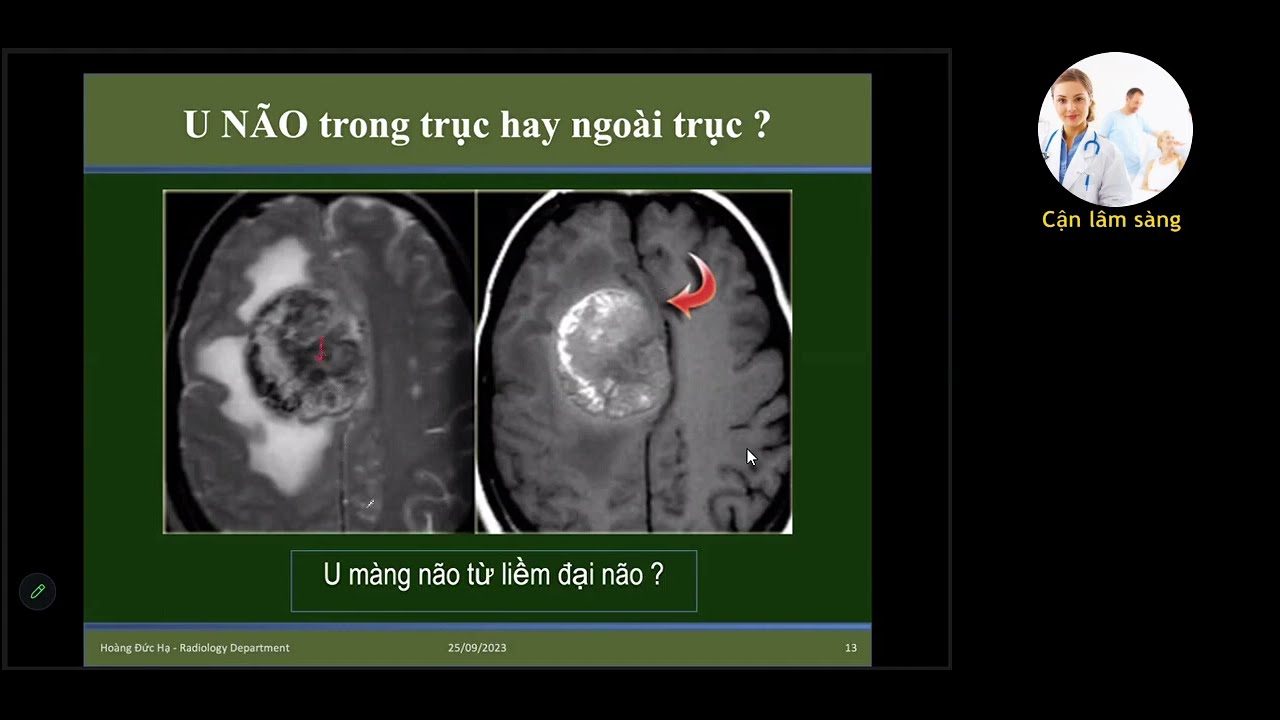This screenshot has height=720, width=1280.
Task: Click the 'Cận lâm sàng' channel name
Action: (x=1111, y=220)
